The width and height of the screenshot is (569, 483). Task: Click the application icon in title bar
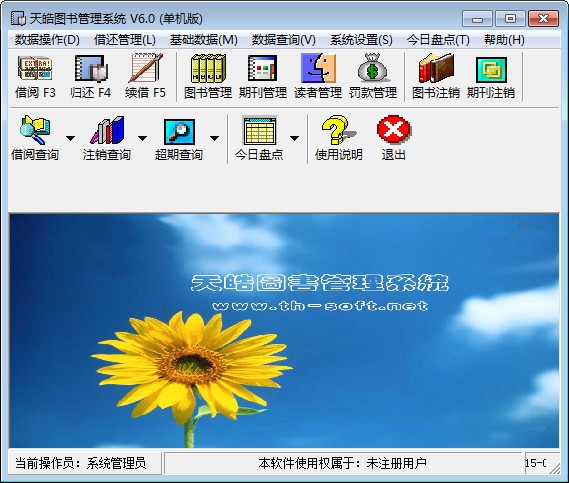(x=18, y=18)
